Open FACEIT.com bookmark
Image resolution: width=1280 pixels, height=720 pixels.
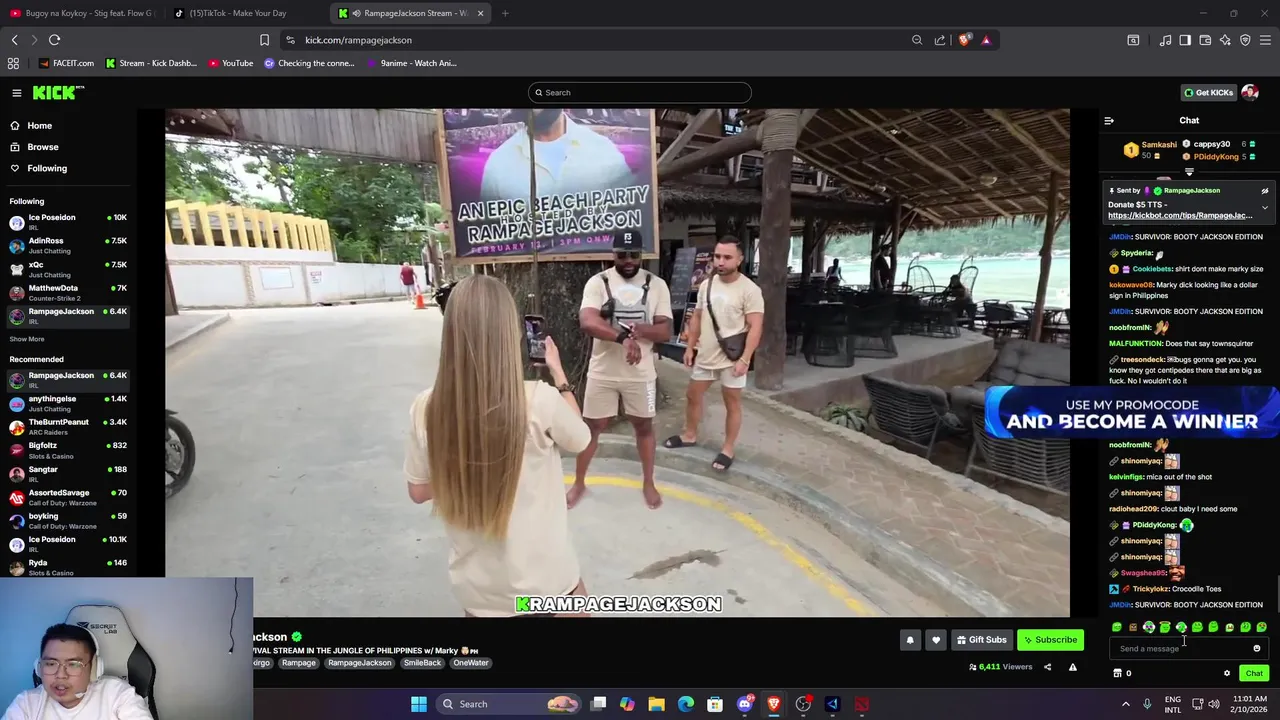click(x=67, y=63)
